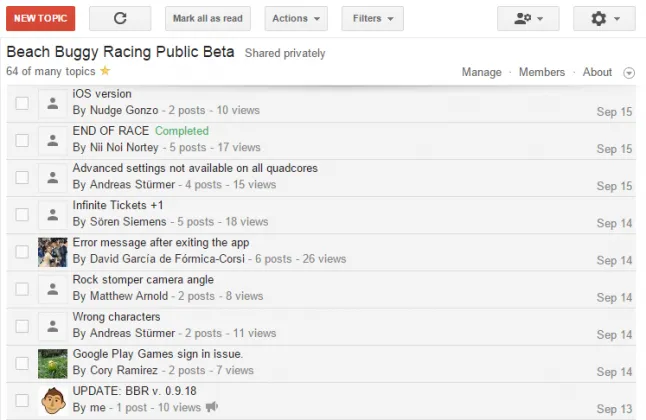The height and width of the screenshot is (420, 646).
Task: Click Sören Siemens' default avatar icon
Action: tap(53, 215)
